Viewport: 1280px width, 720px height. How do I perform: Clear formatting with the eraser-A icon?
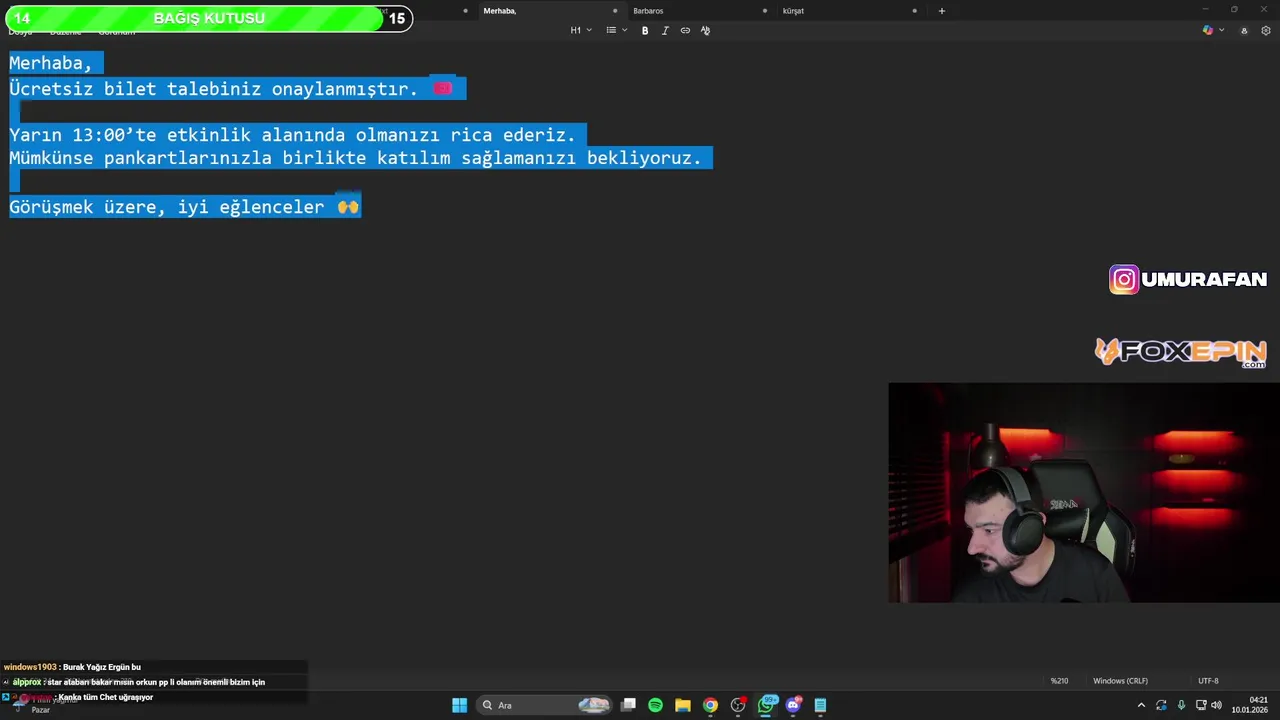(705, 30)
